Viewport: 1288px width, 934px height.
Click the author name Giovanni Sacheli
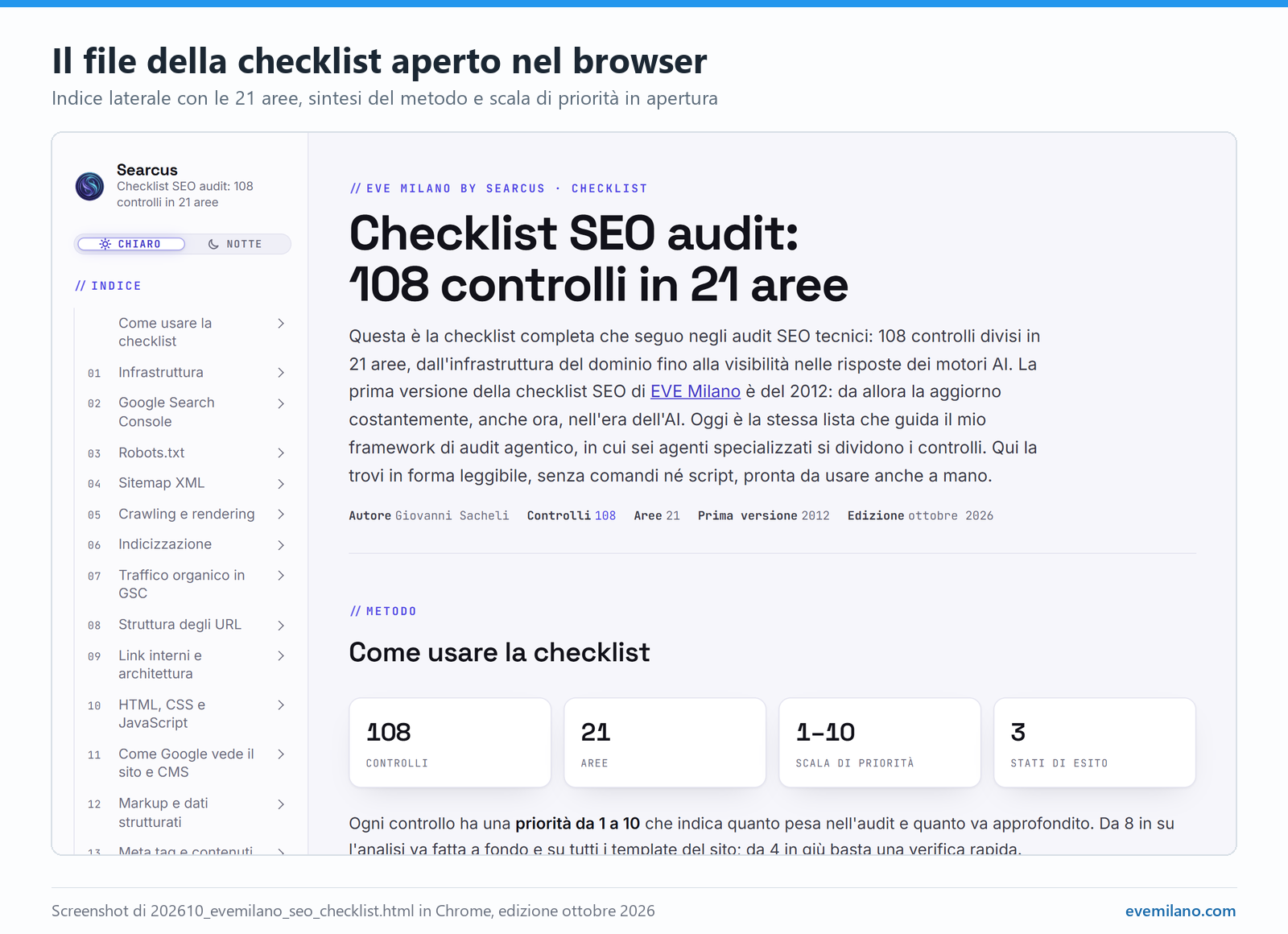coord(452,515)
